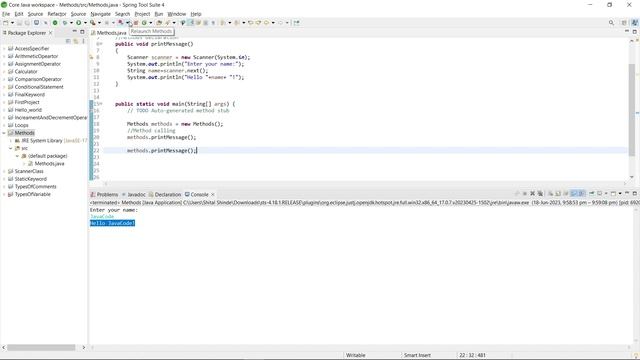
Task: Click the Search icon at the toolbar's far right
Action: pyautogui.click(x=611, y=23)
